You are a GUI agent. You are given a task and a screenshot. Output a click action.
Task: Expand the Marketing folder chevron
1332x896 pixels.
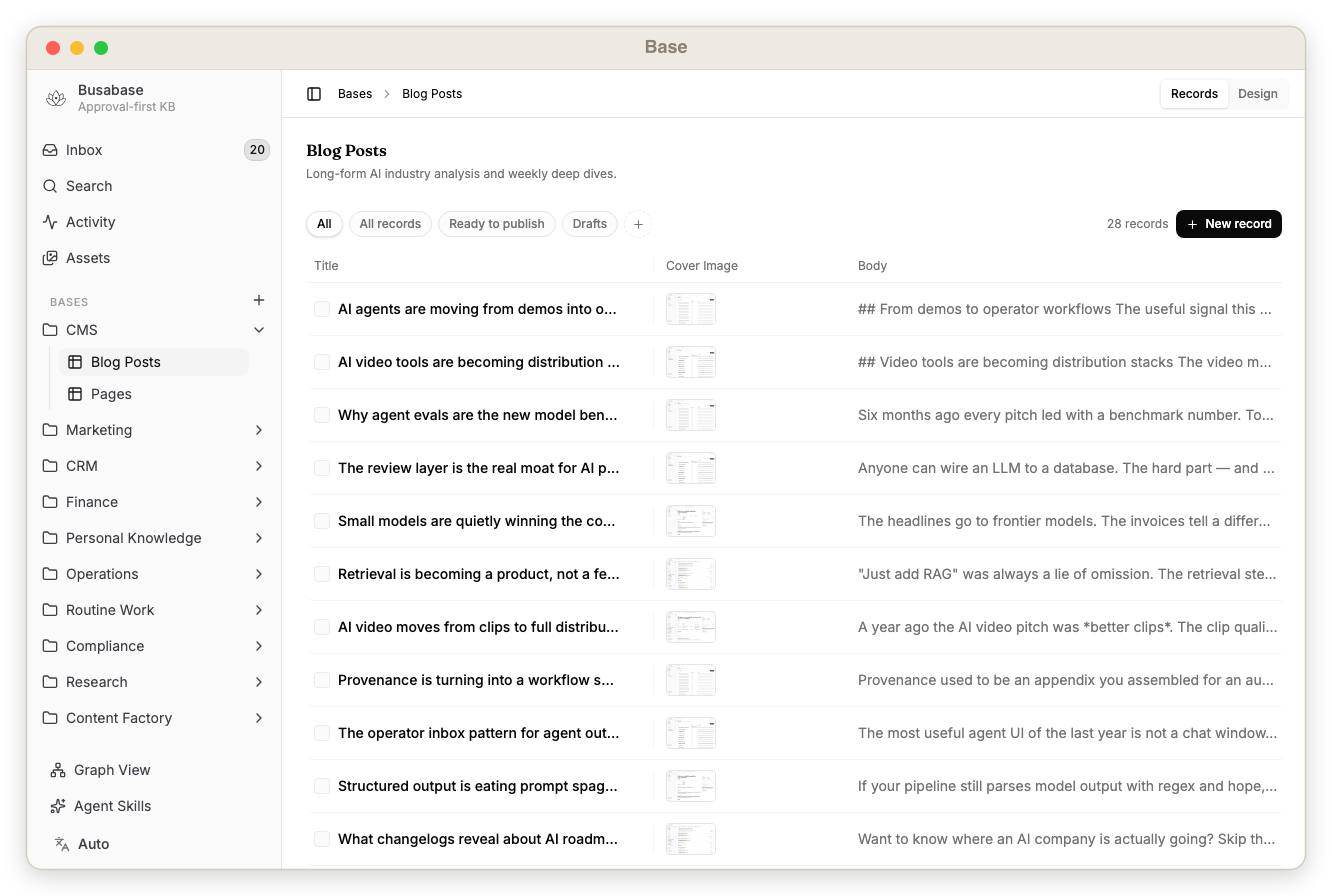[259, 430]
